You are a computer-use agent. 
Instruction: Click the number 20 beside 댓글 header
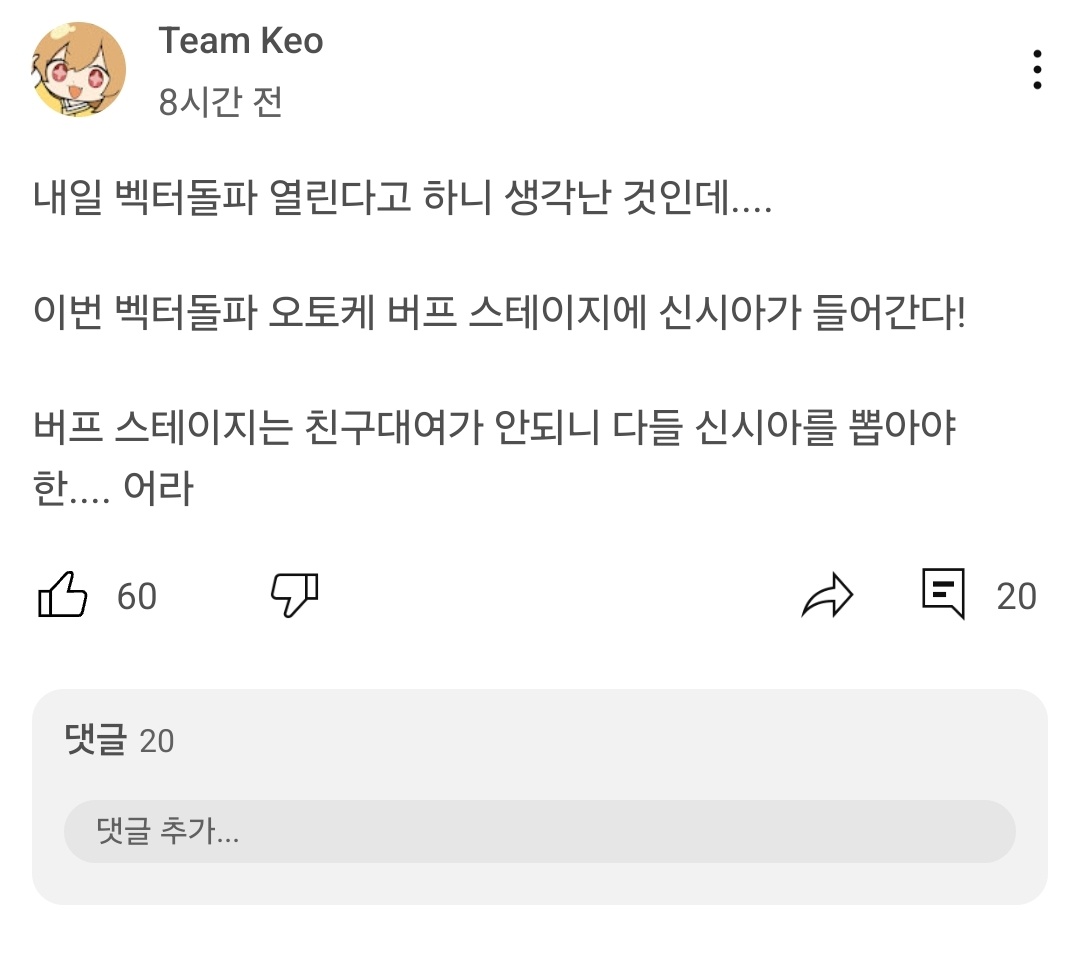[157, 741]
